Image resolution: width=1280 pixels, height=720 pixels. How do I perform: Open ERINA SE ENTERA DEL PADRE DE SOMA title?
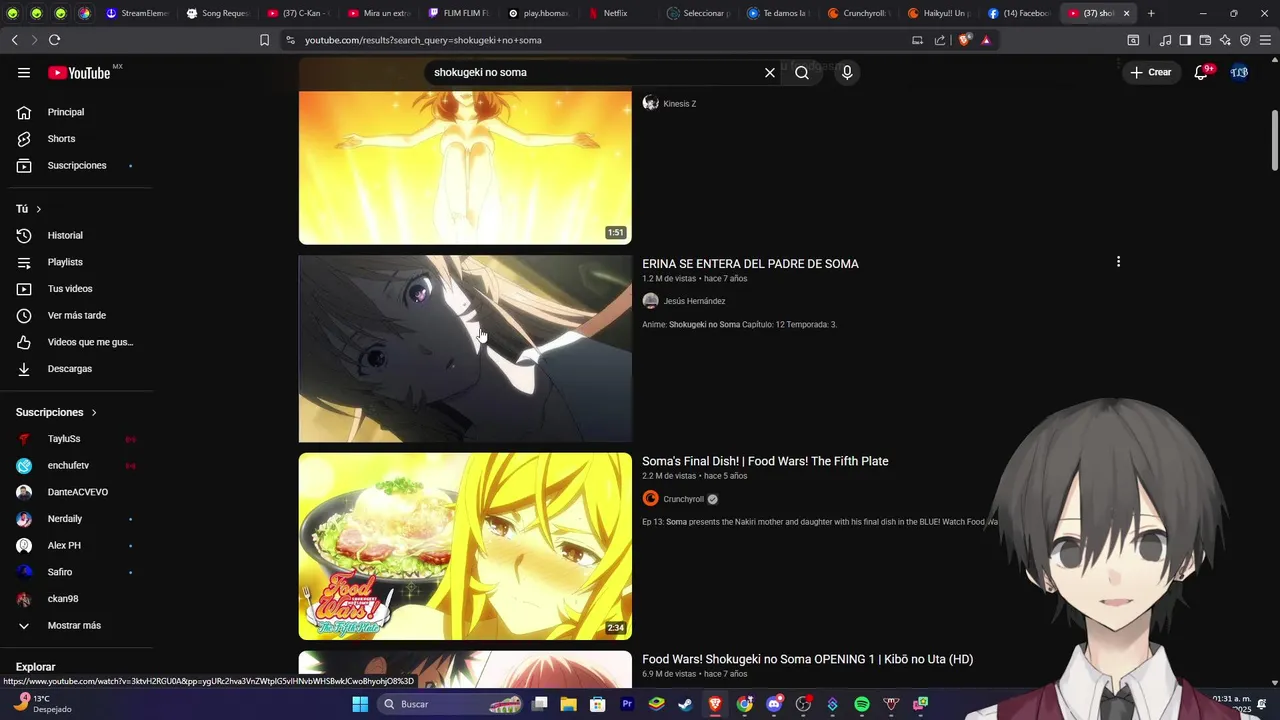[750, 264]
